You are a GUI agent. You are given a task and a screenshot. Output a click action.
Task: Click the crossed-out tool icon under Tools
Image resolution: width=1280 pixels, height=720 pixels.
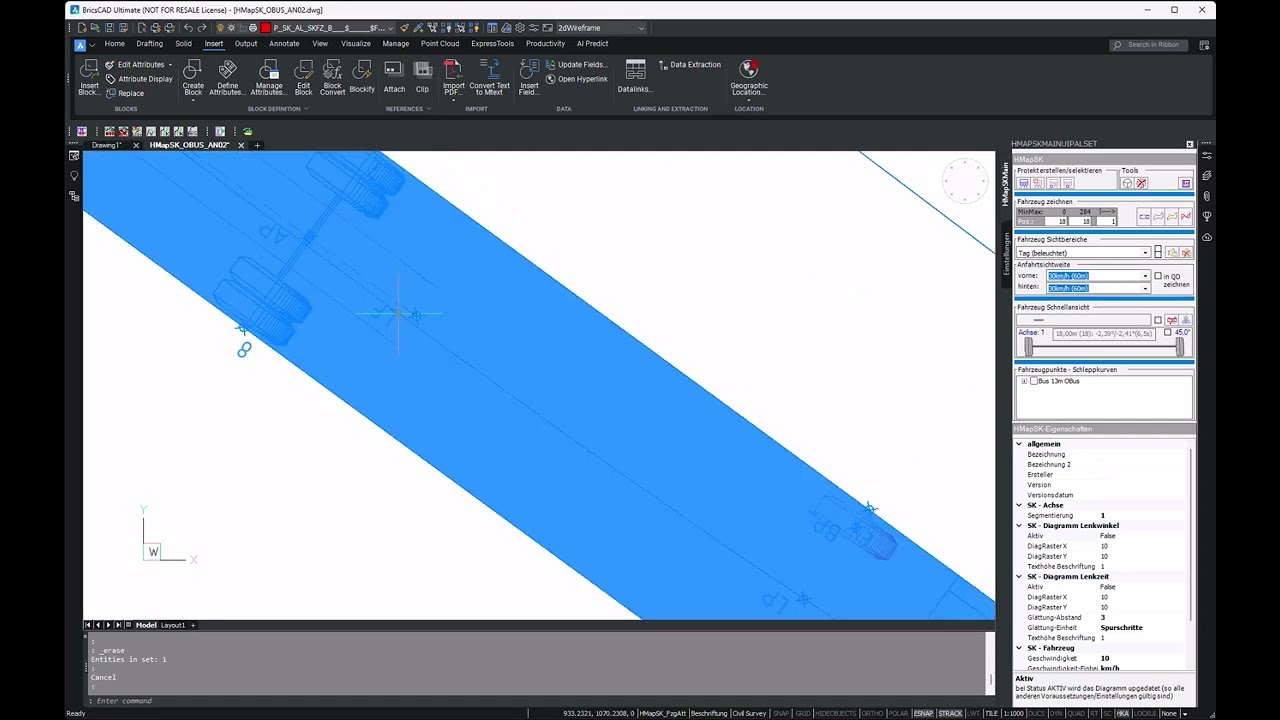[x=1141, y=183]
